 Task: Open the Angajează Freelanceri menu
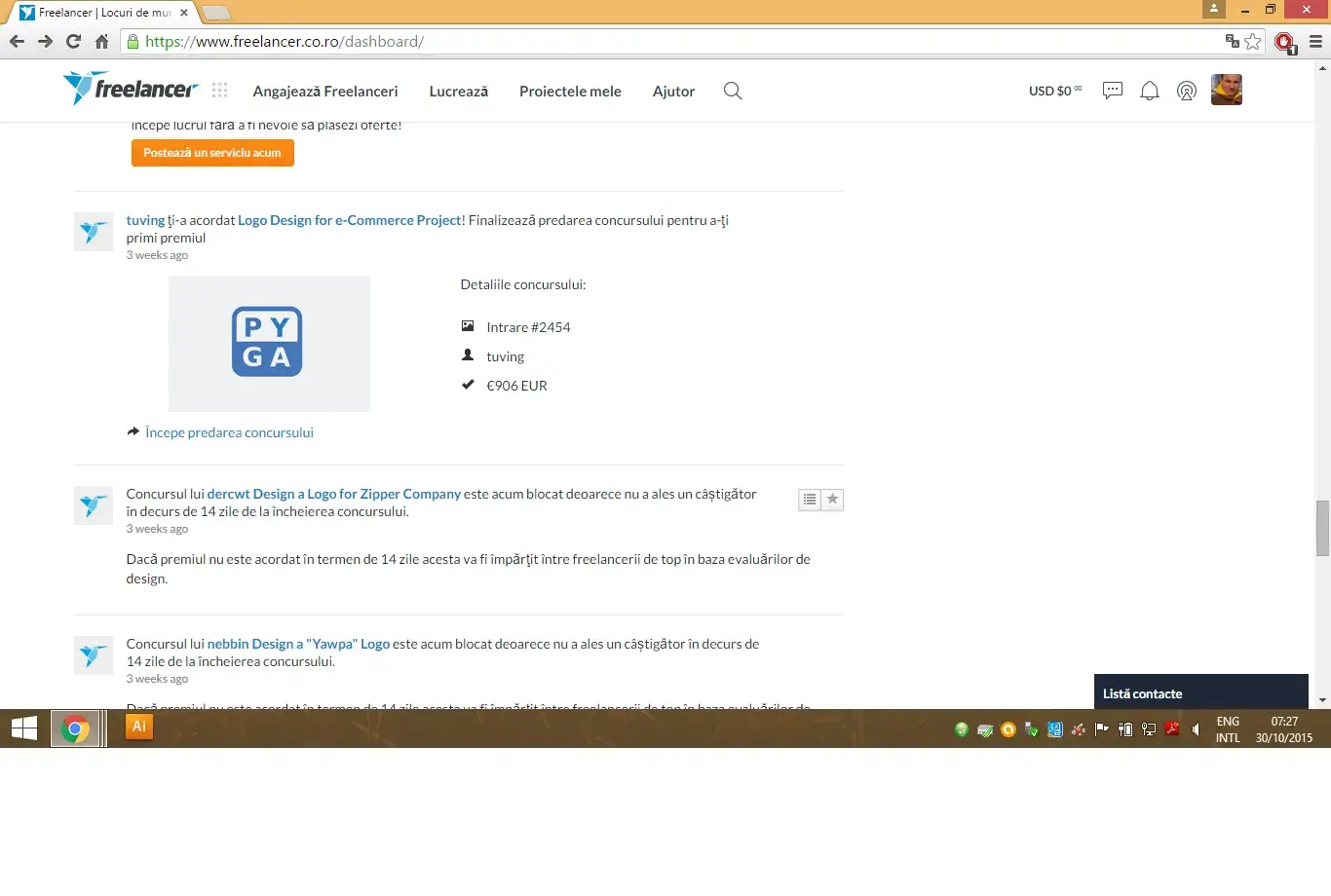(x=325, y=91)
